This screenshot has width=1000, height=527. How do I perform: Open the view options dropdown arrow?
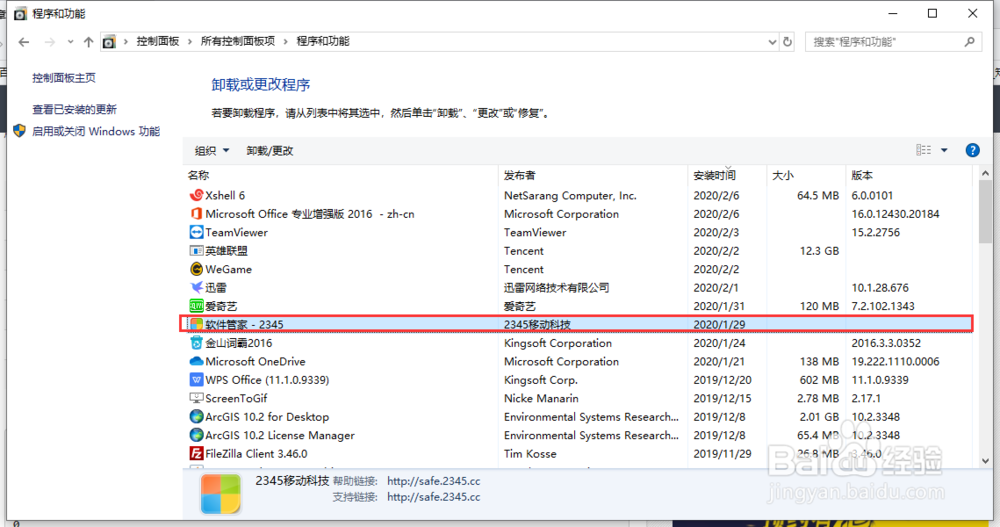pos(945,151)
